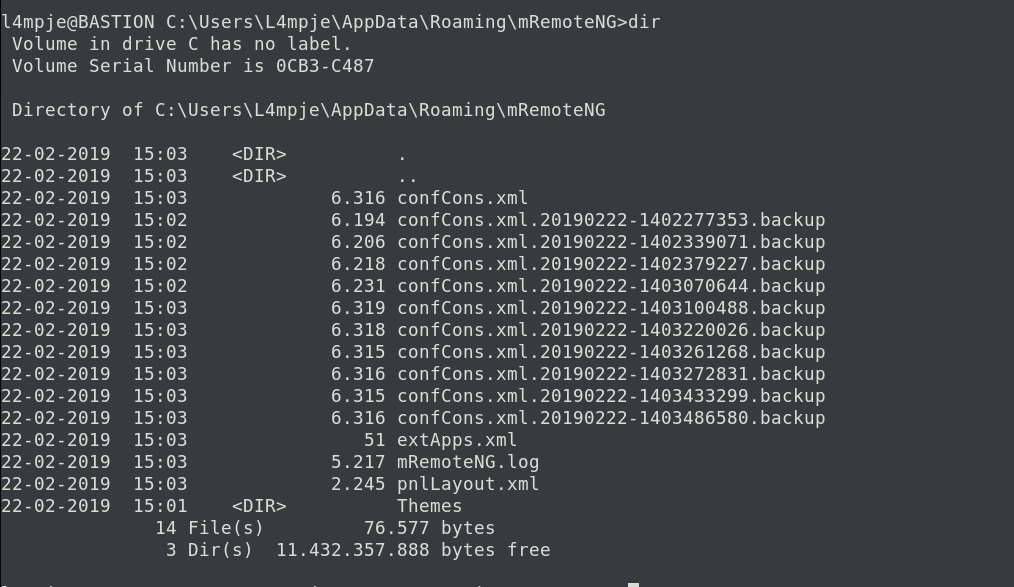Click the backup file ending in 1403433299
This screenshot has height=587, width=1014.
611,396
